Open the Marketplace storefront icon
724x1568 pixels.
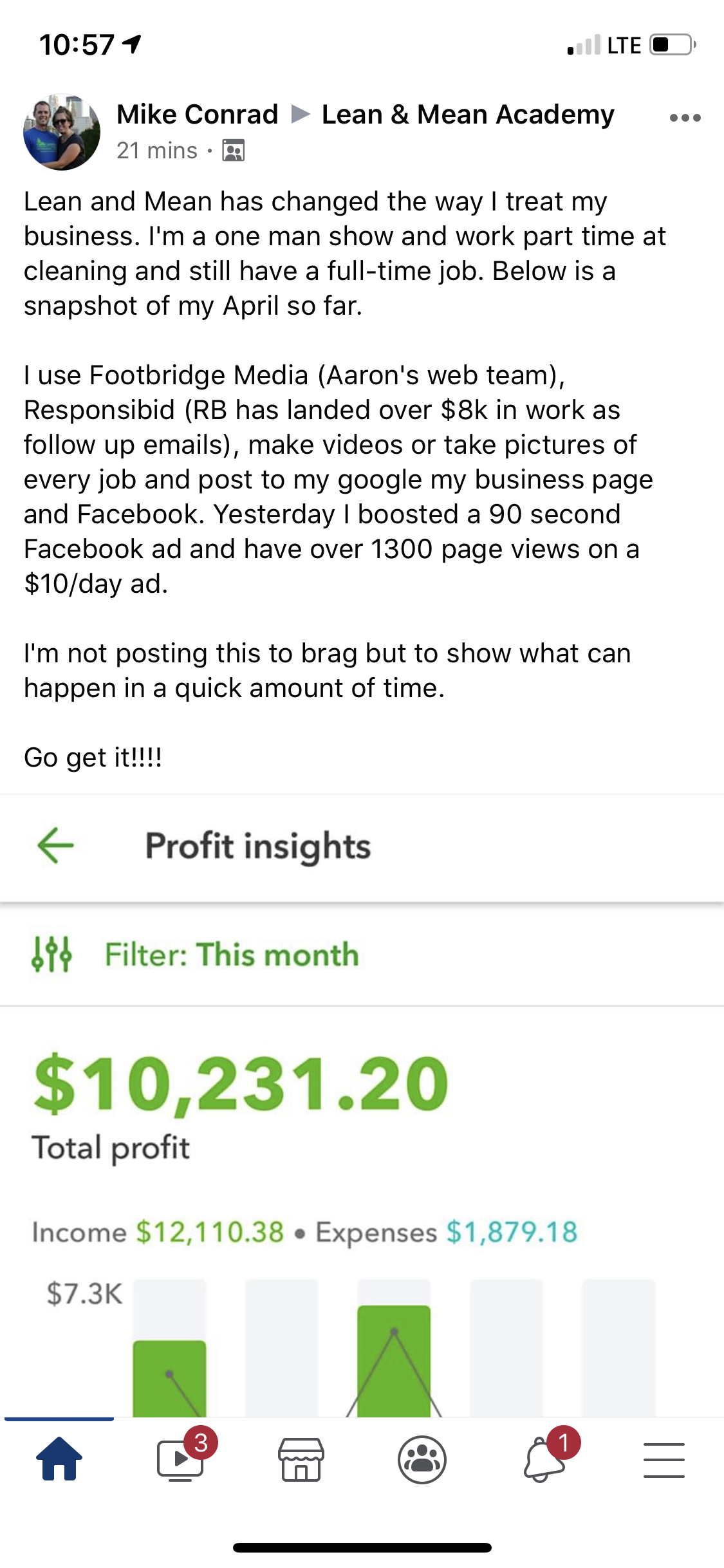coord(301,1459)
